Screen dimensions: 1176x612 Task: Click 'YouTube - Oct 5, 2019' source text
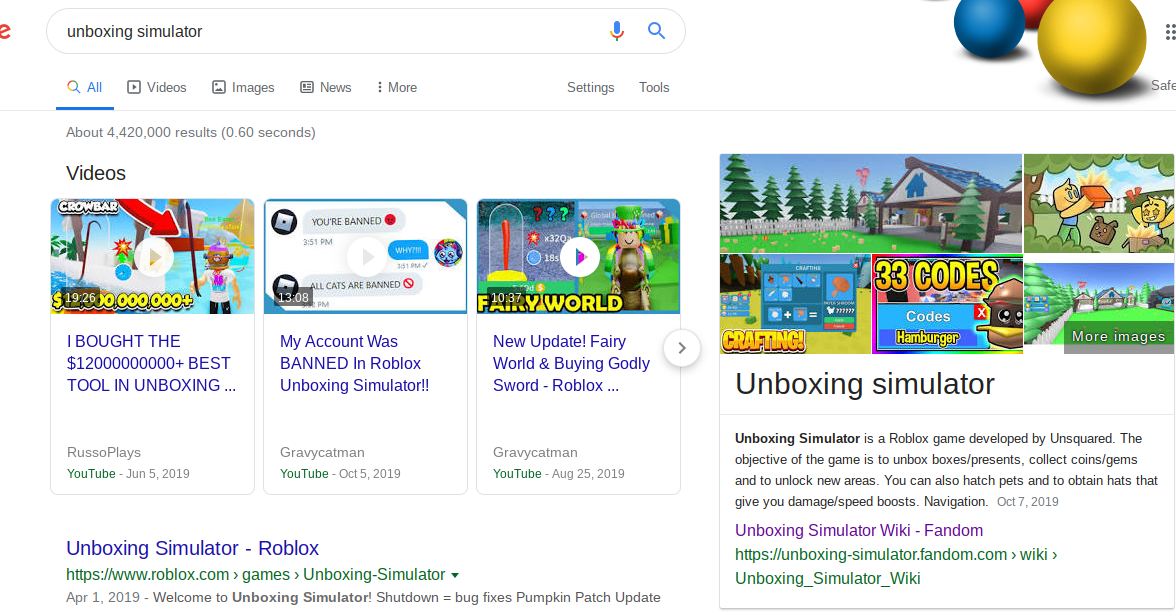(340, 474)
